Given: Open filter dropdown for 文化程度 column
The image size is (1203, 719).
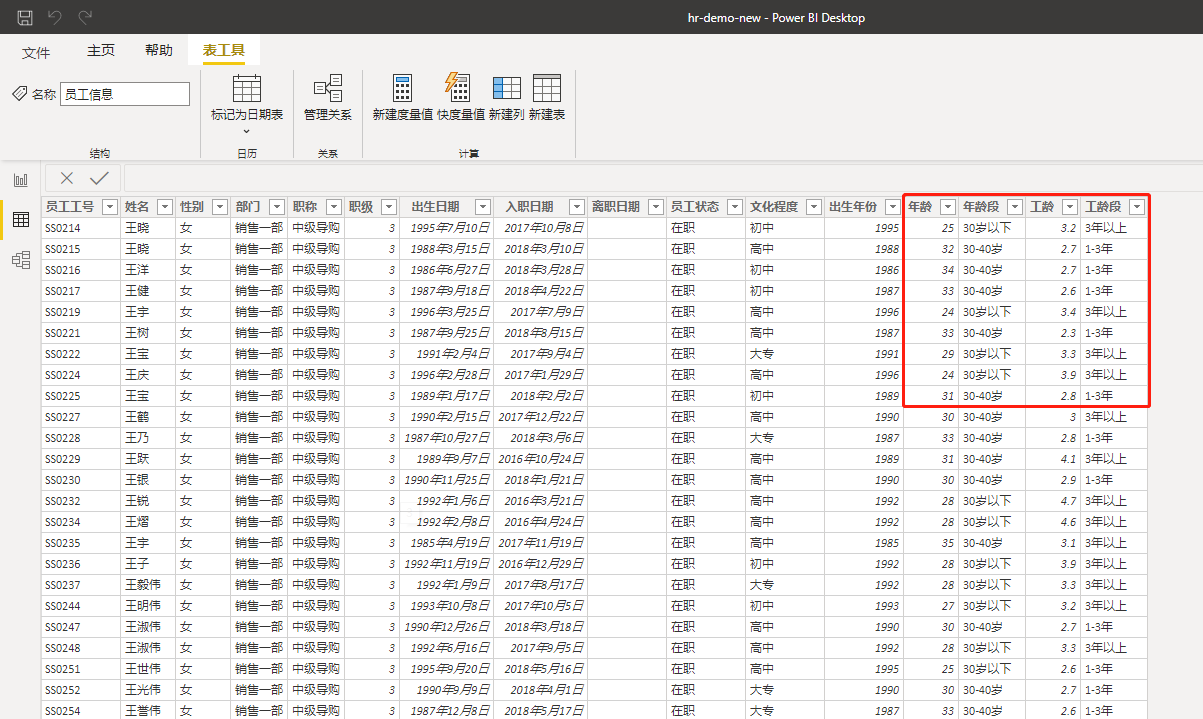Looking at the screenshot, I should pyautogui.click(x=812, y=207).
